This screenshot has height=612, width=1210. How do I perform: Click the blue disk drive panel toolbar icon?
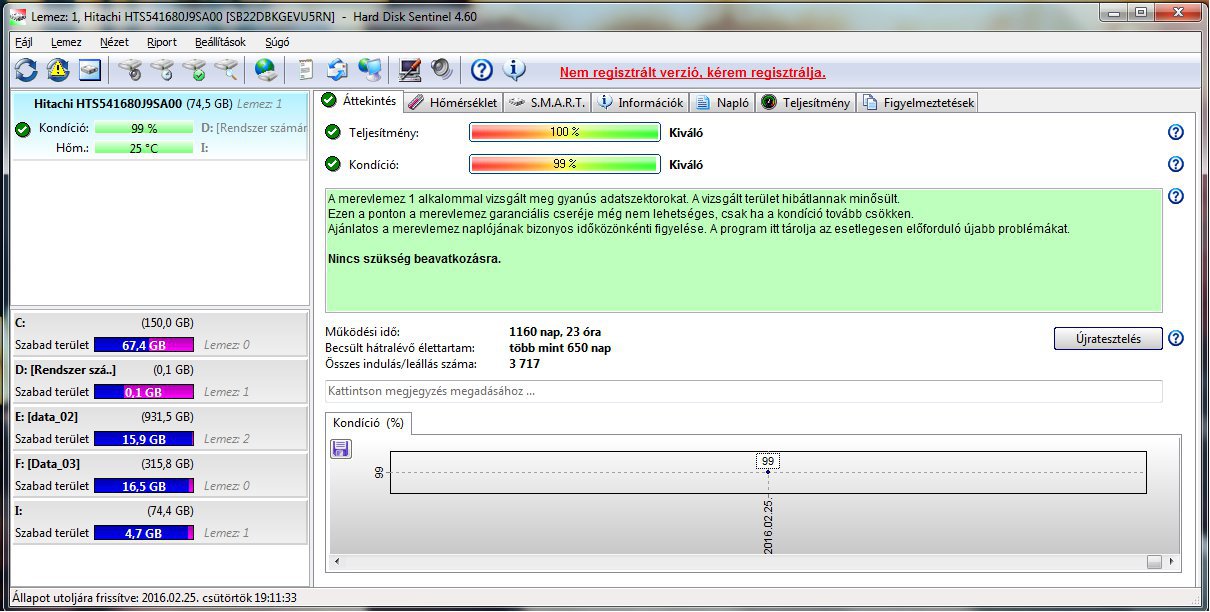pos(91,70)
